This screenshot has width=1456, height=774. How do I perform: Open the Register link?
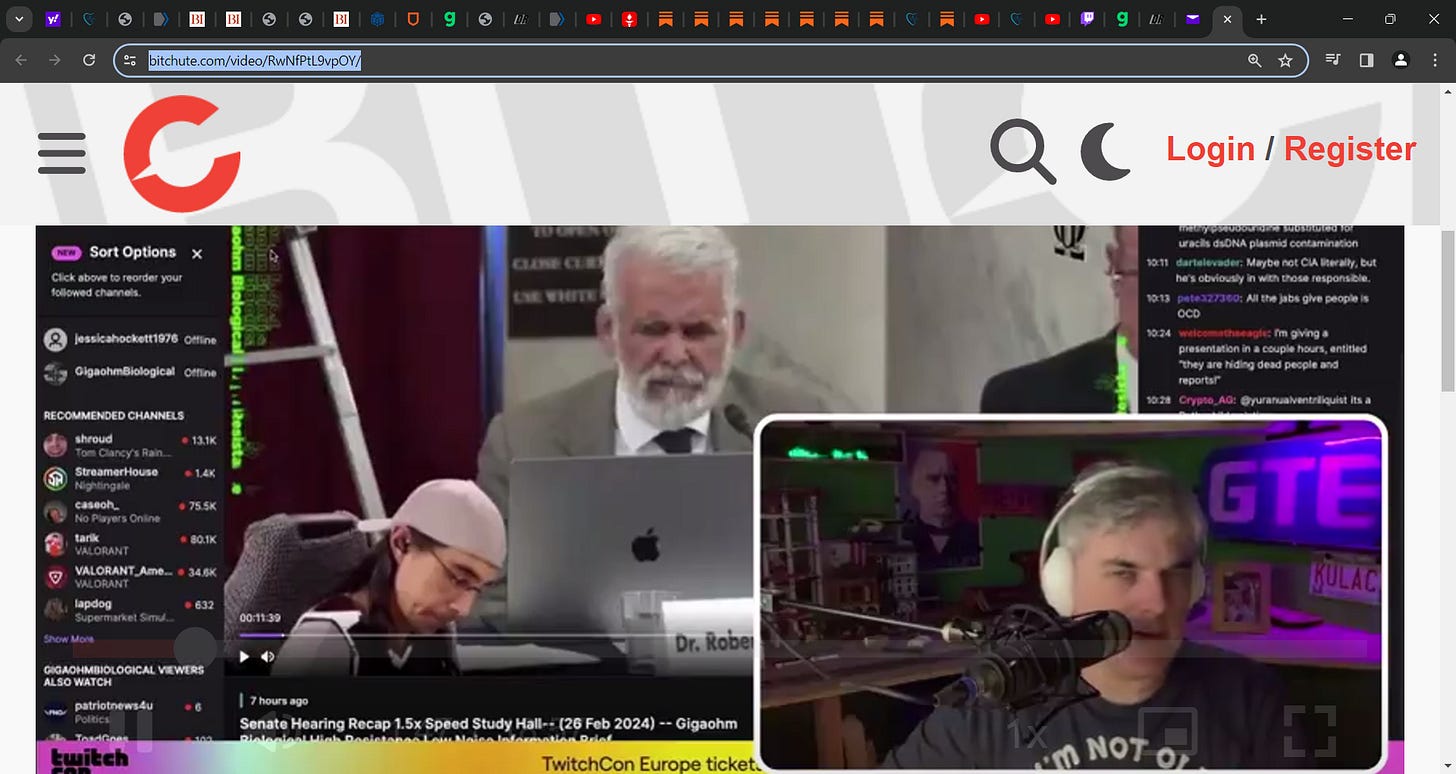1350,149
